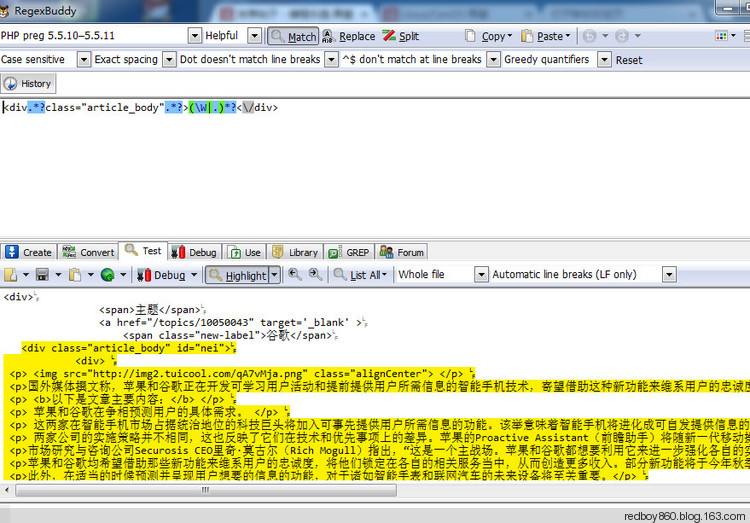Screen dimensions: 750x523
Task: Click the save icon dropdown arrow
Action: tap(58, 275)
